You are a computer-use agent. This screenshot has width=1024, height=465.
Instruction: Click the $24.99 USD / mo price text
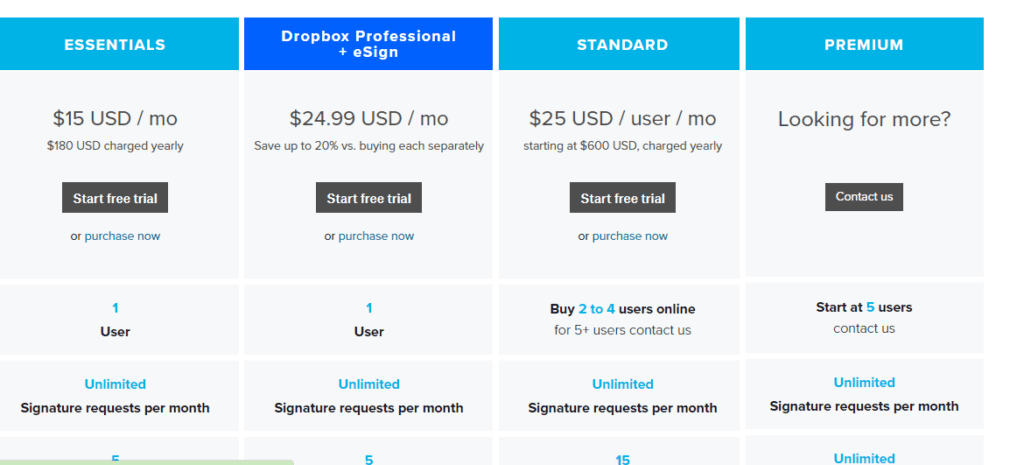point(369,118)
